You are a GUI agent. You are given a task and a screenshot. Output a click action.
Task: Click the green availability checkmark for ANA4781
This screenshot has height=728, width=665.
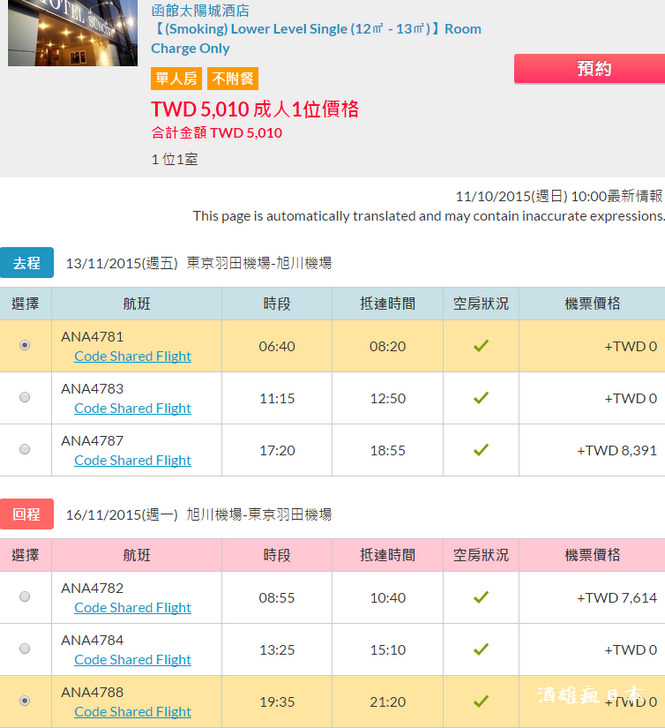(x=481, y=345)
